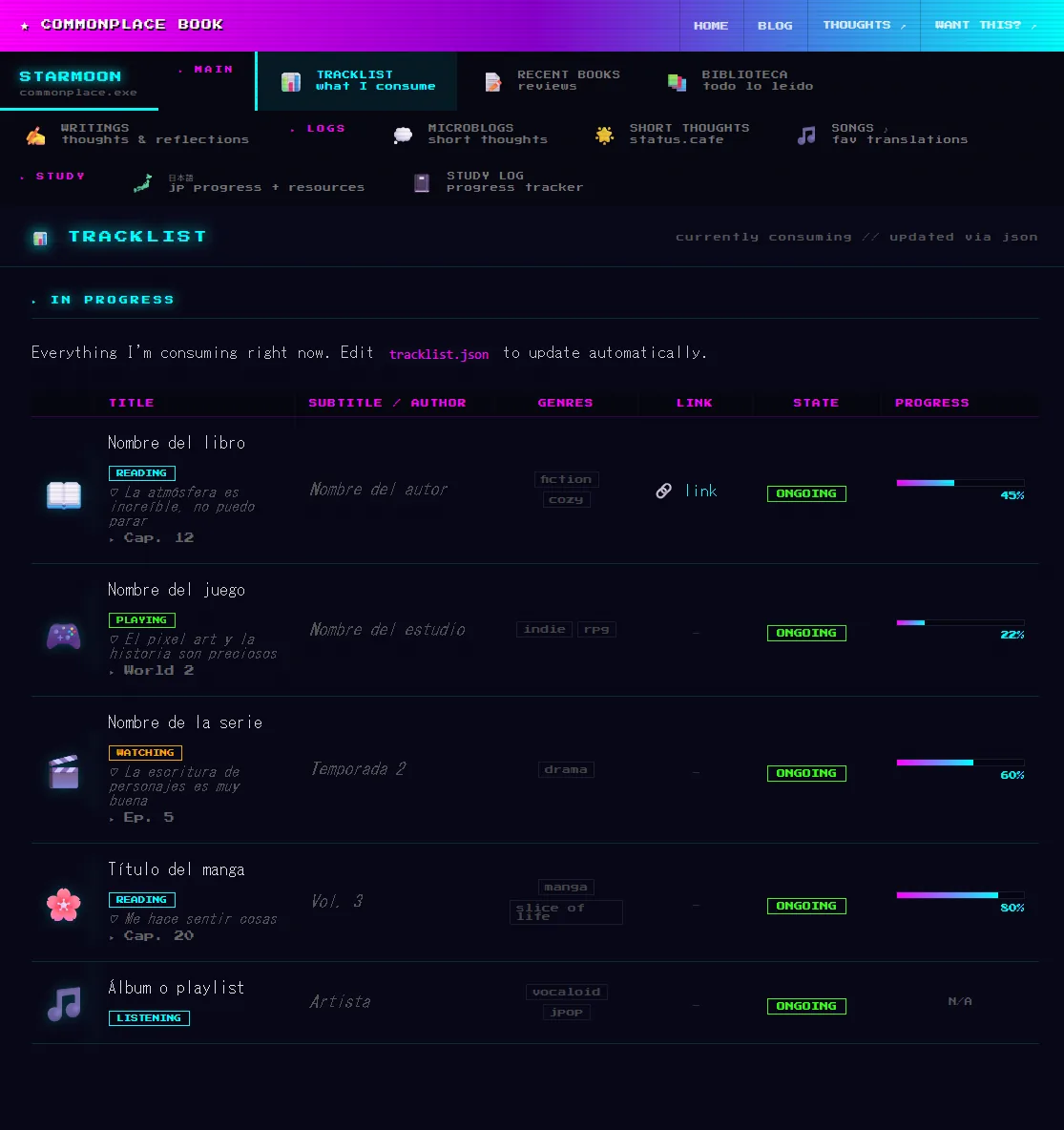
Task: Click the Playing badge under Nombre del juego
Action: 142,619
